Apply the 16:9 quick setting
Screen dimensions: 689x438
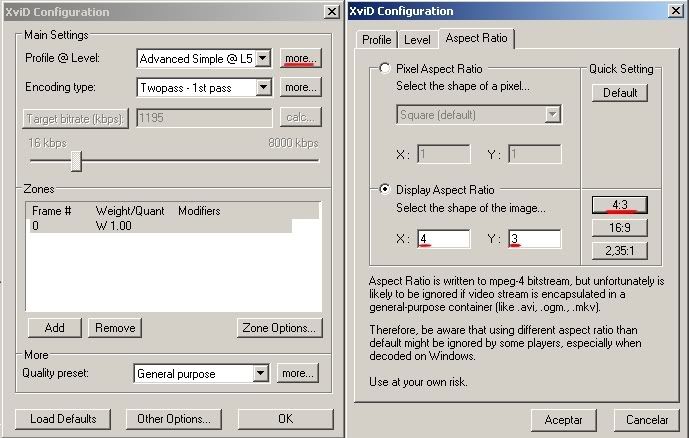(620, 228)
